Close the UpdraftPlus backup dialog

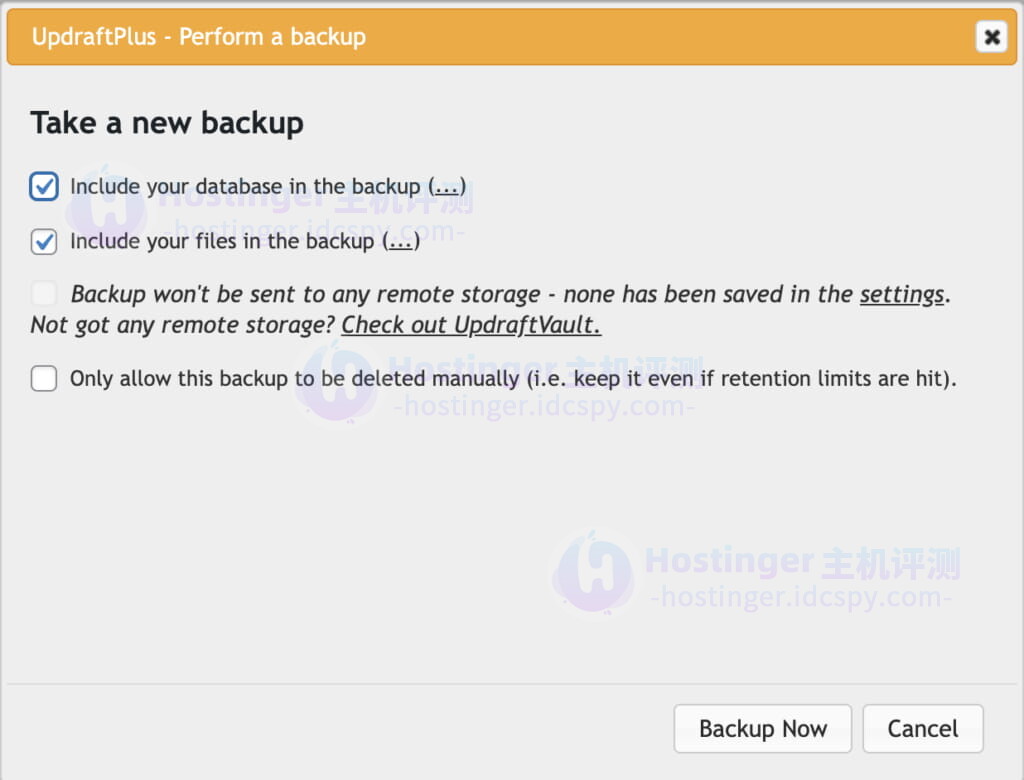(x=991, y=37)
